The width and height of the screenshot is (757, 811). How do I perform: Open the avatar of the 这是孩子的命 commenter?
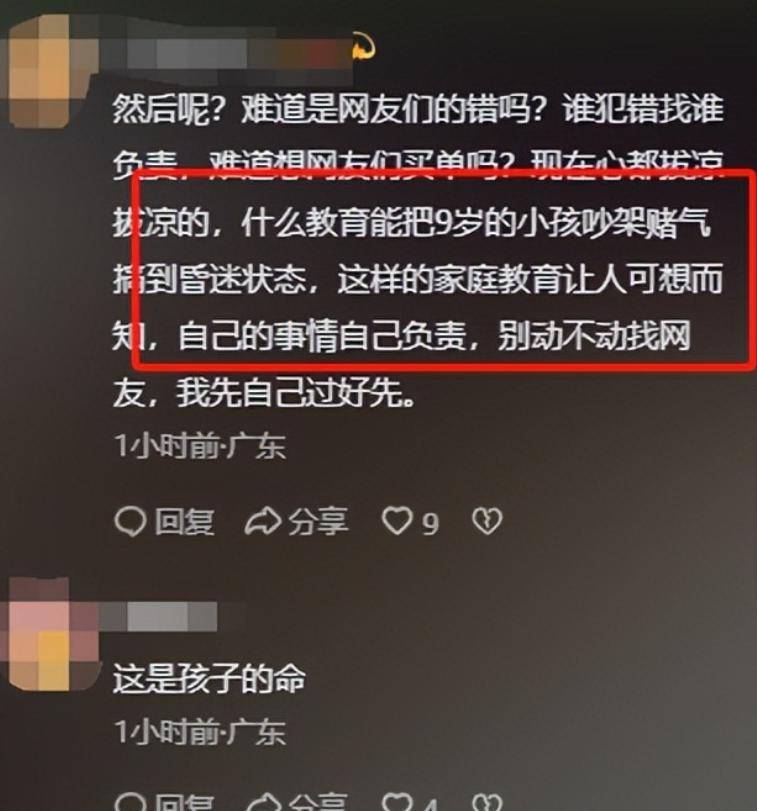pos(49,634)
